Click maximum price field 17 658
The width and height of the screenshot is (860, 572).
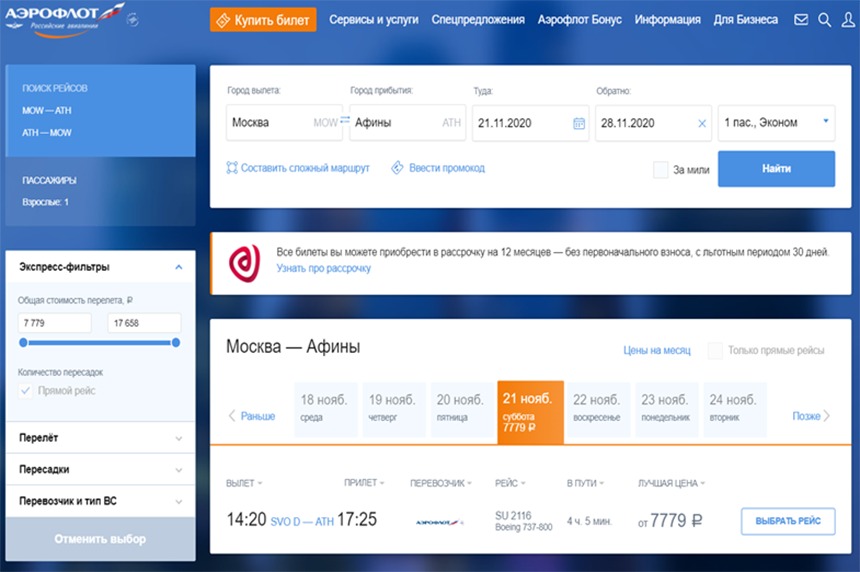[144, 323]
